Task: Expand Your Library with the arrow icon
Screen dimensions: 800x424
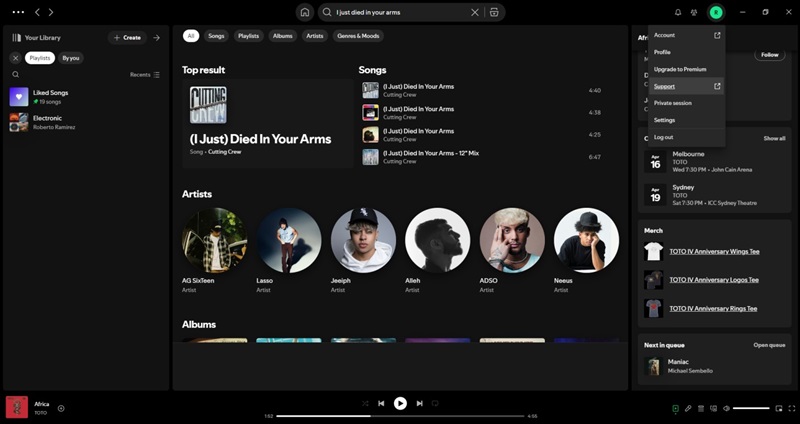Action: pos(157,38)
